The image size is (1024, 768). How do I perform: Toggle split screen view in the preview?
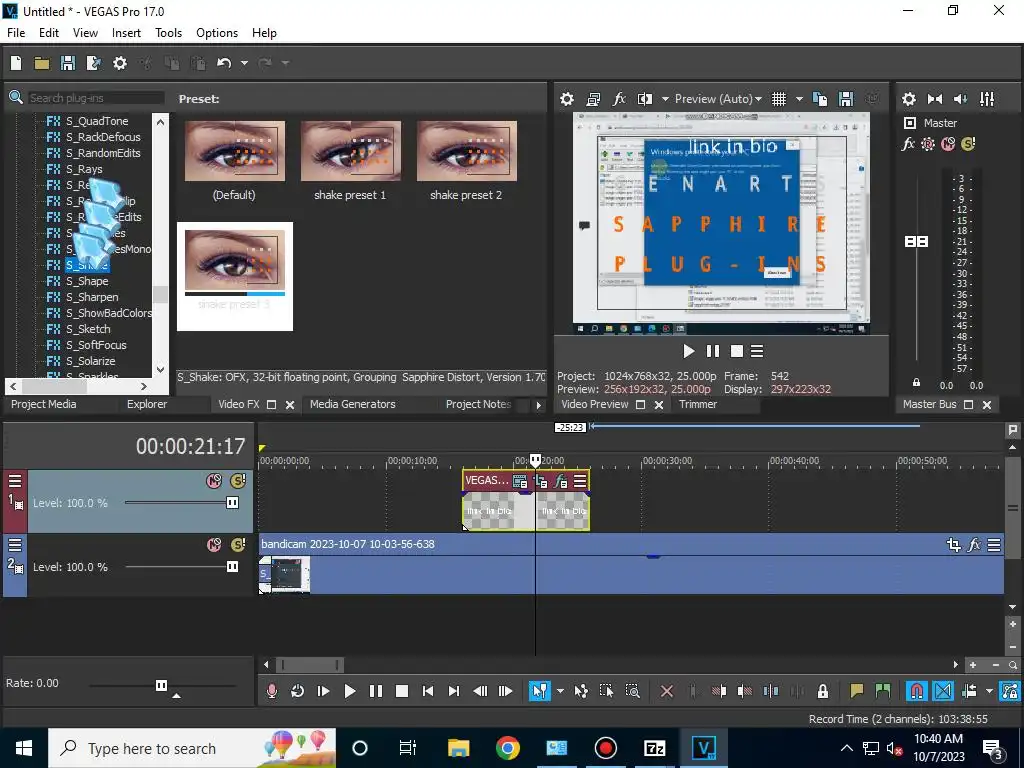coord(645,99)
